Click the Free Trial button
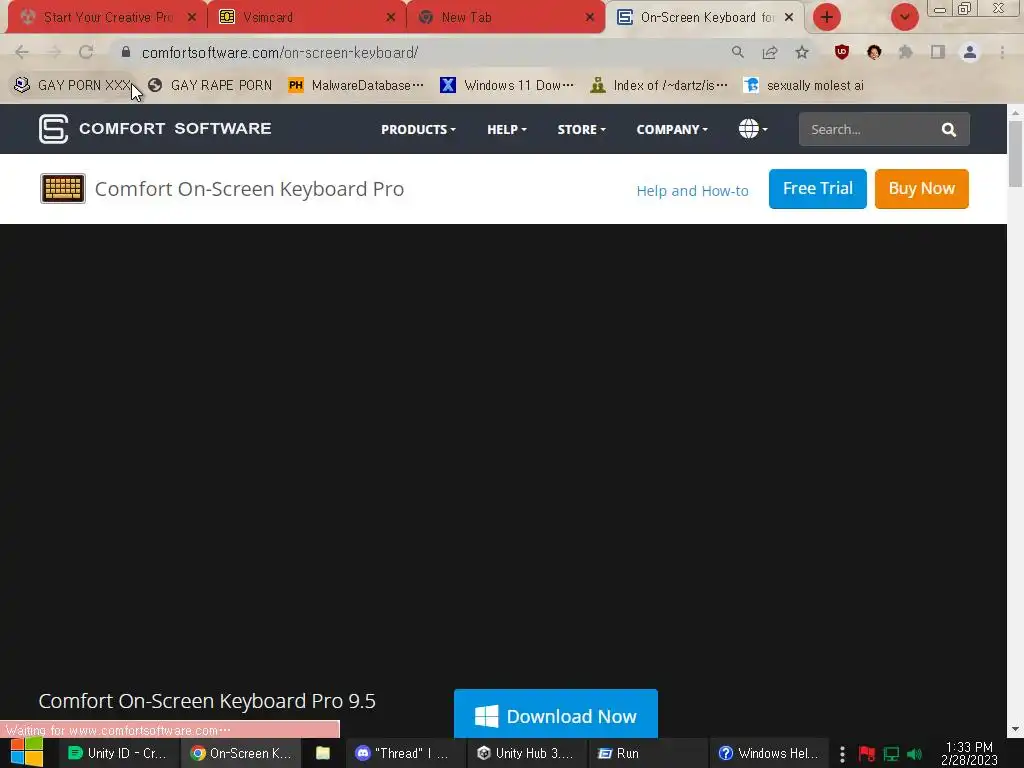The height and width of the screenshot is (768, 1024). pos(818,189)
